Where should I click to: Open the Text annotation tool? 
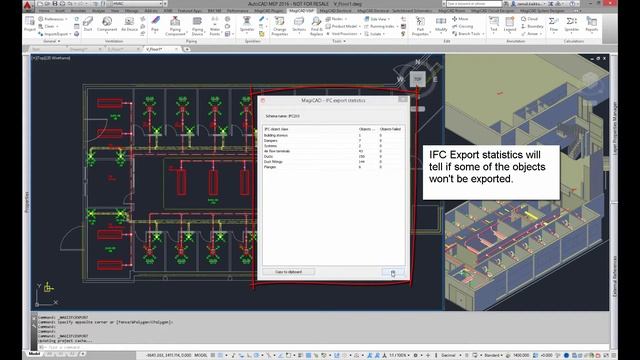[x=493, y=24]
